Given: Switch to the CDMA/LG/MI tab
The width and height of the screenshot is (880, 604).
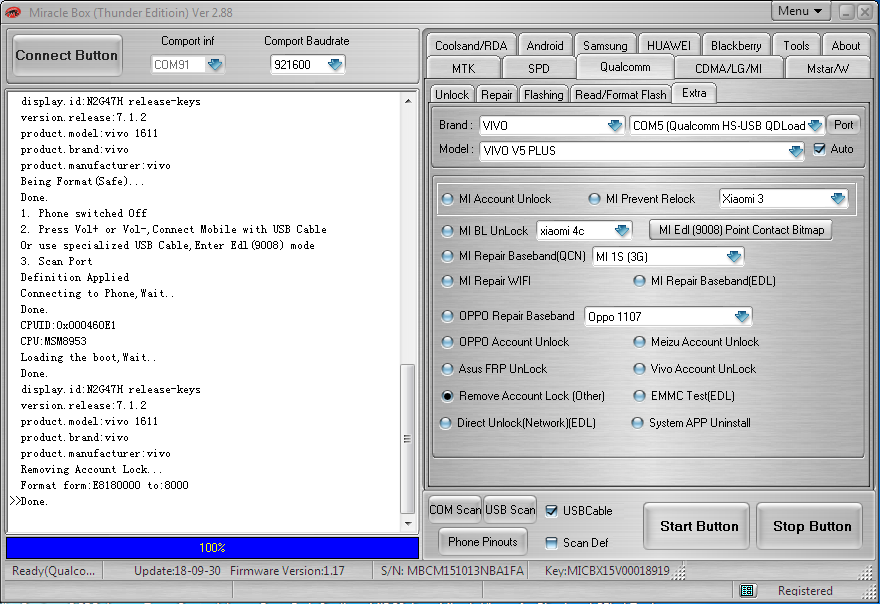Looking at the screenshot, I should 728,68.
